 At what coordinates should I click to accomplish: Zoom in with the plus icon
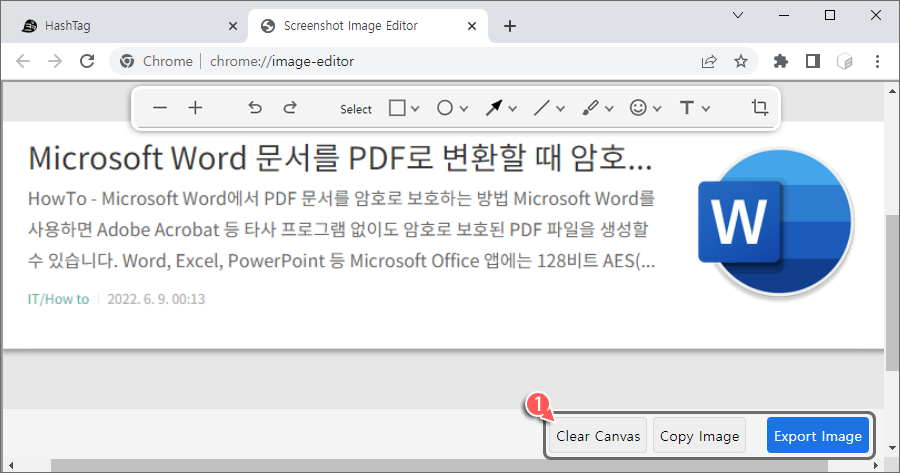pyautogui.click(x=195, y=108)
